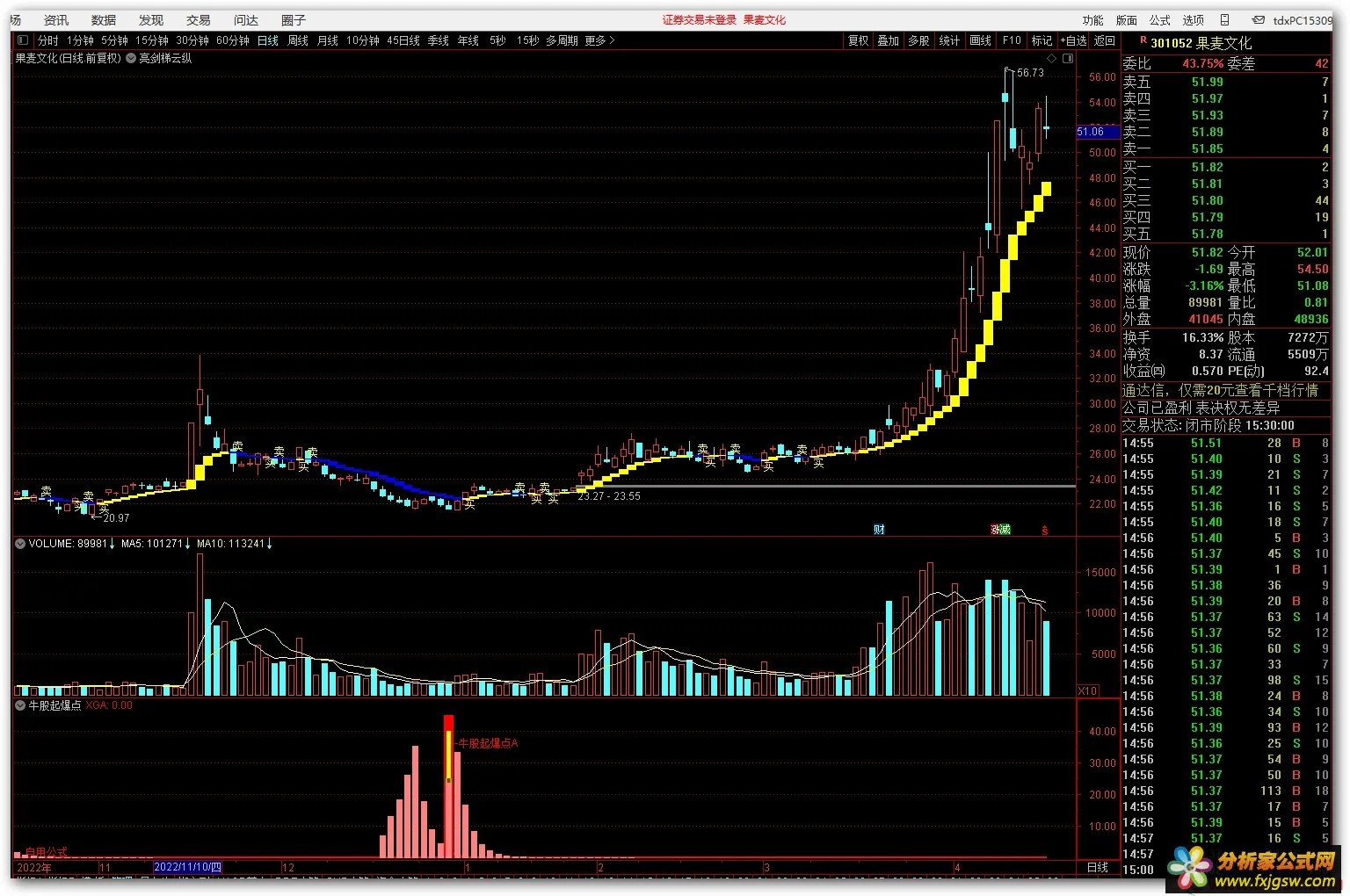Toggle the left sidebar panel icon
Viewport: 1350px width, 896px height.
[x=22, y=40]
